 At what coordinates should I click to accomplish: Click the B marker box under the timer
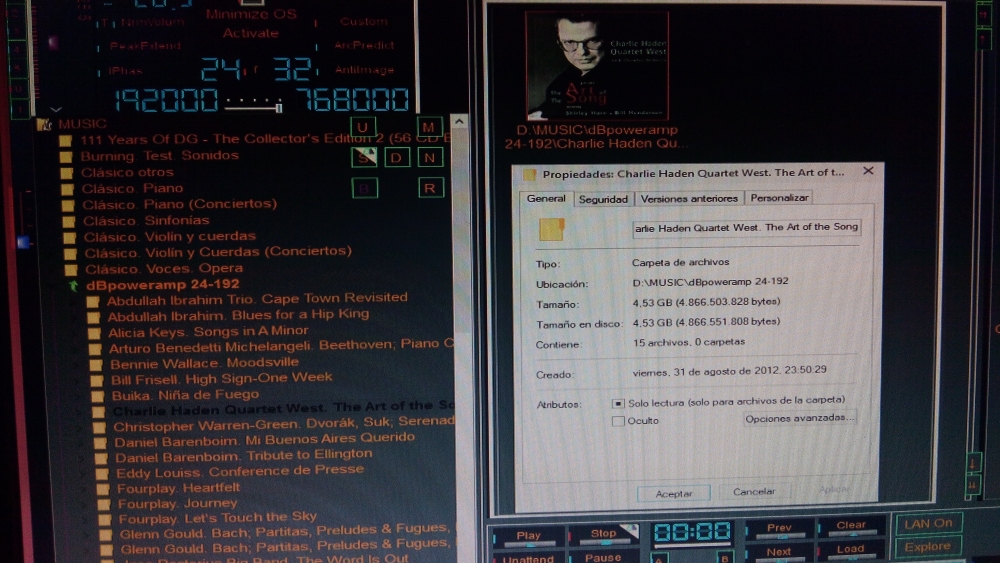[724, 558]
